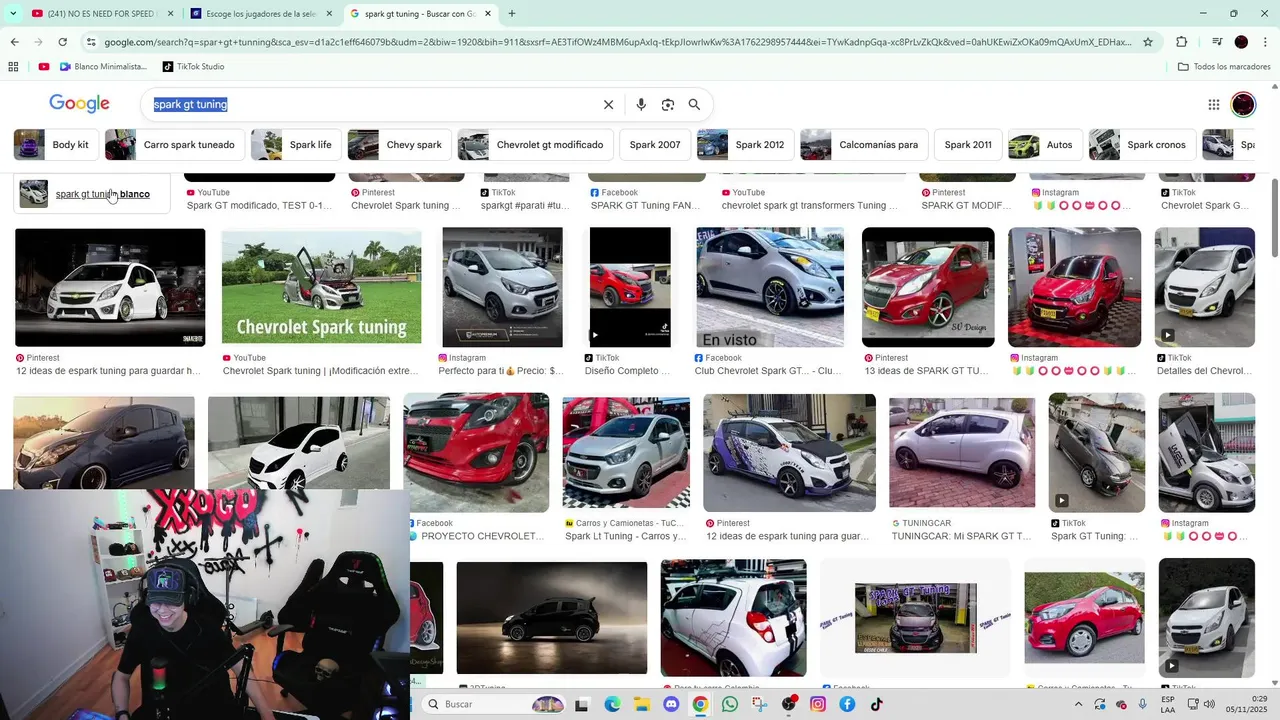Switch to the YouTube NO ES NEED FOR SPEED tab
This screenshot has height=720, width=1280.
point(102,14)
